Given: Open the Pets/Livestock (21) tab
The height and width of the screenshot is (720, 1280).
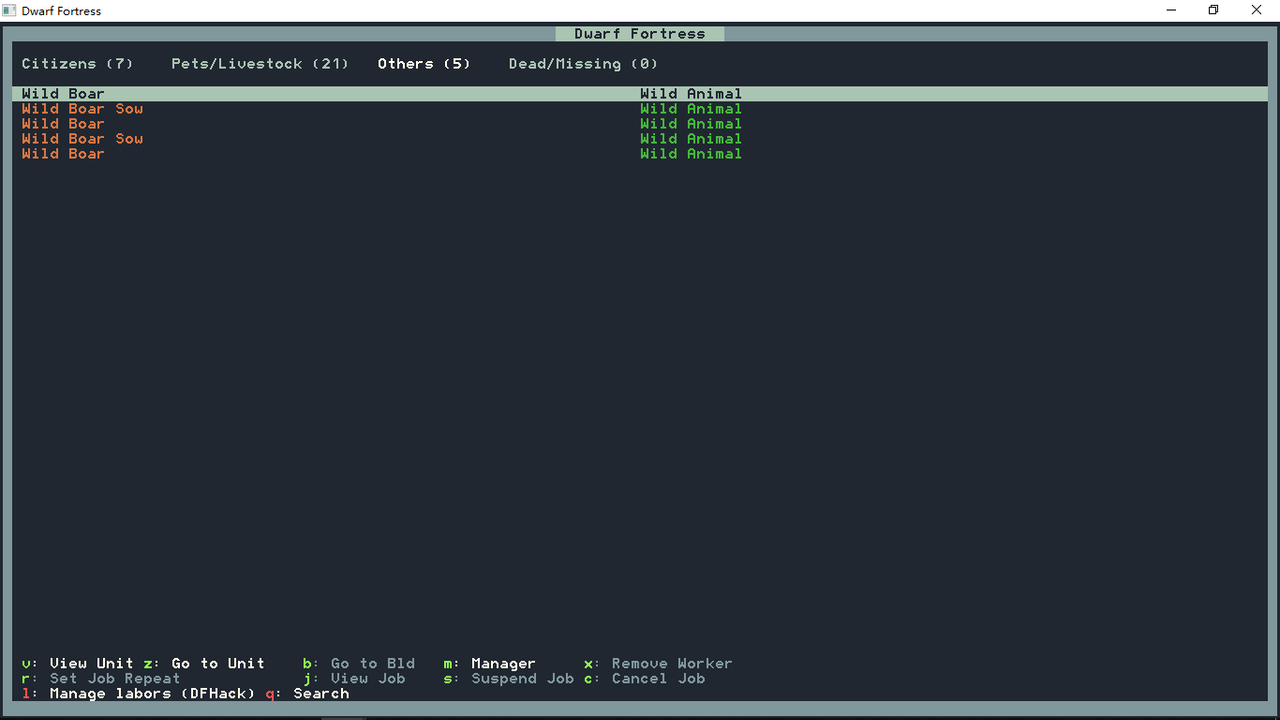Looking at the screenshot, I should point(260,64).
